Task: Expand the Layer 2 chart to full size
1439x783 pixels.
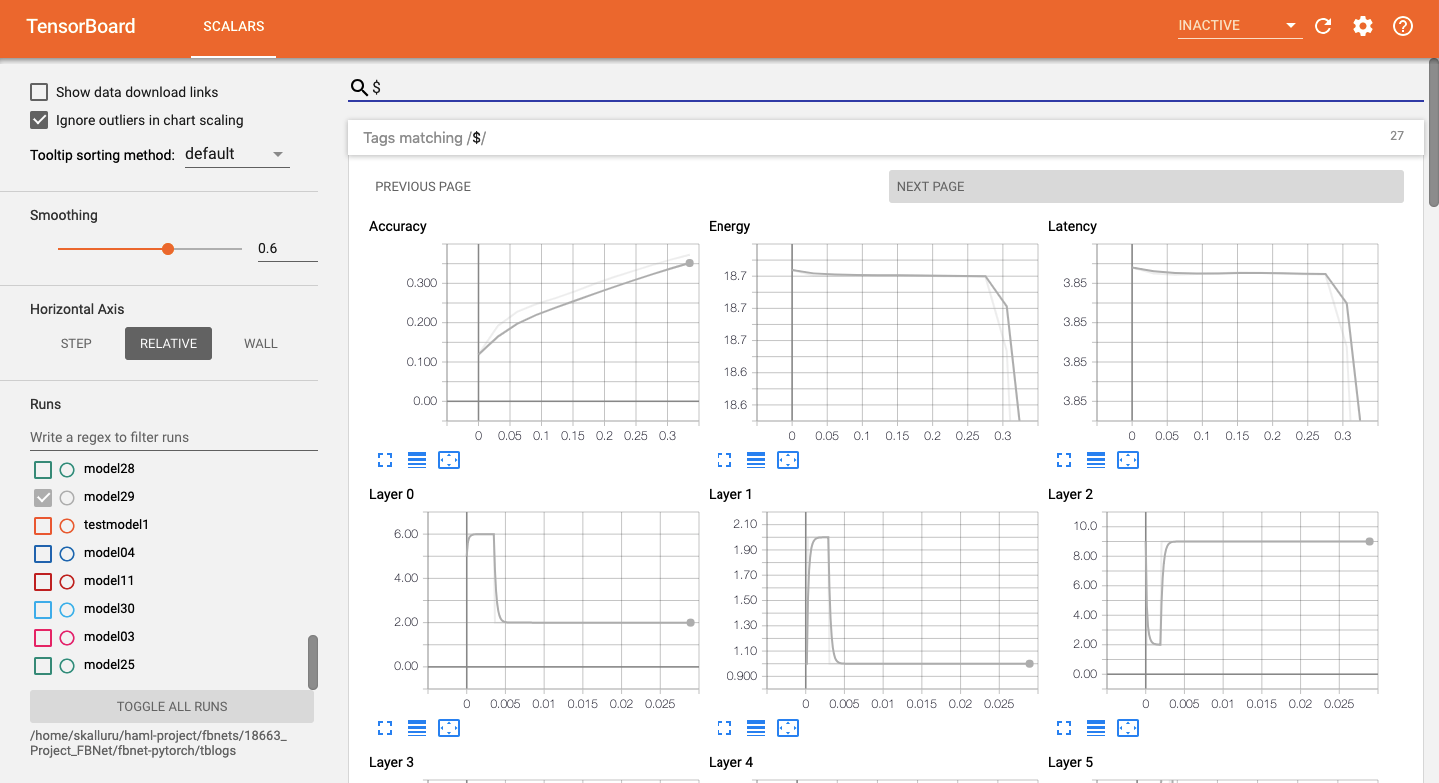Action: tap(1064, 728)
